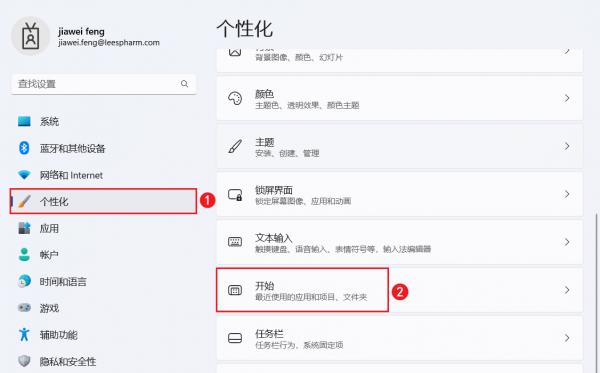Select 个性化 in the sidebar

104,201
